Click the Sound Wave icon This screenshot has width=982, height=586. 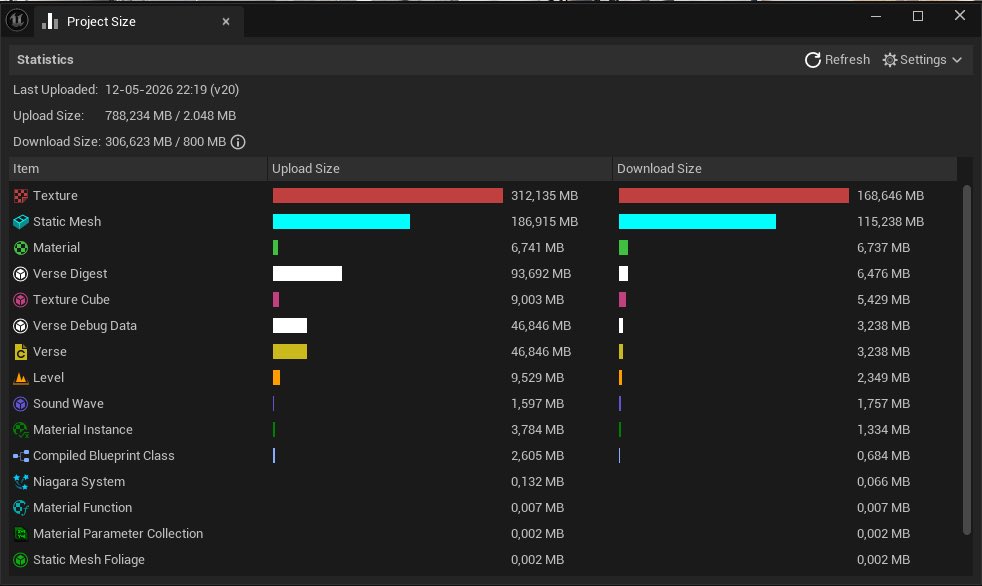coord(21,404)
